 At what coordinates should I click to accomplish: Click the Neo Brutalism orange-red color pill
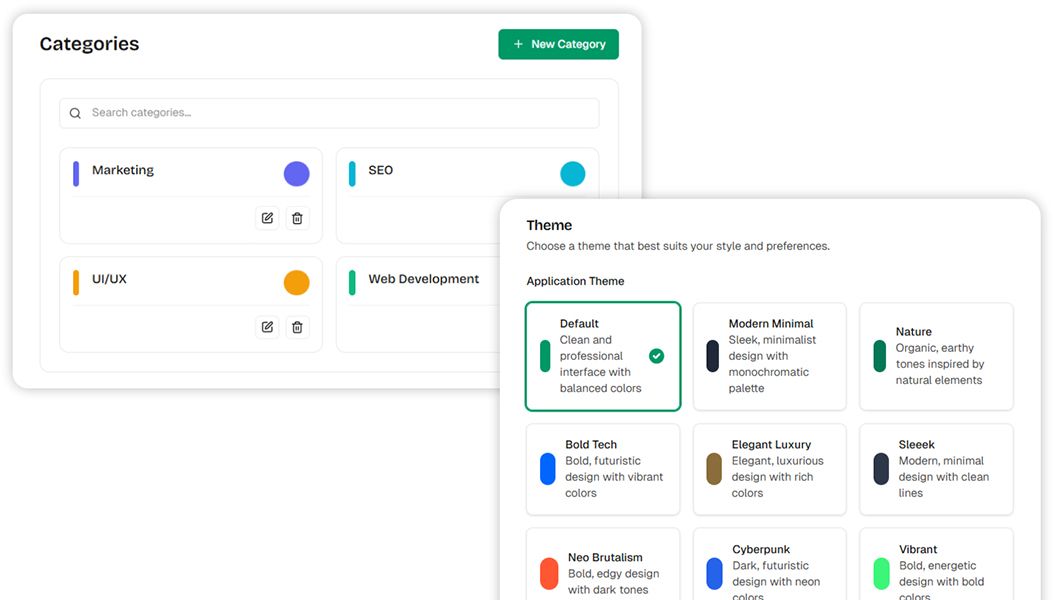(x=549, y=573)
